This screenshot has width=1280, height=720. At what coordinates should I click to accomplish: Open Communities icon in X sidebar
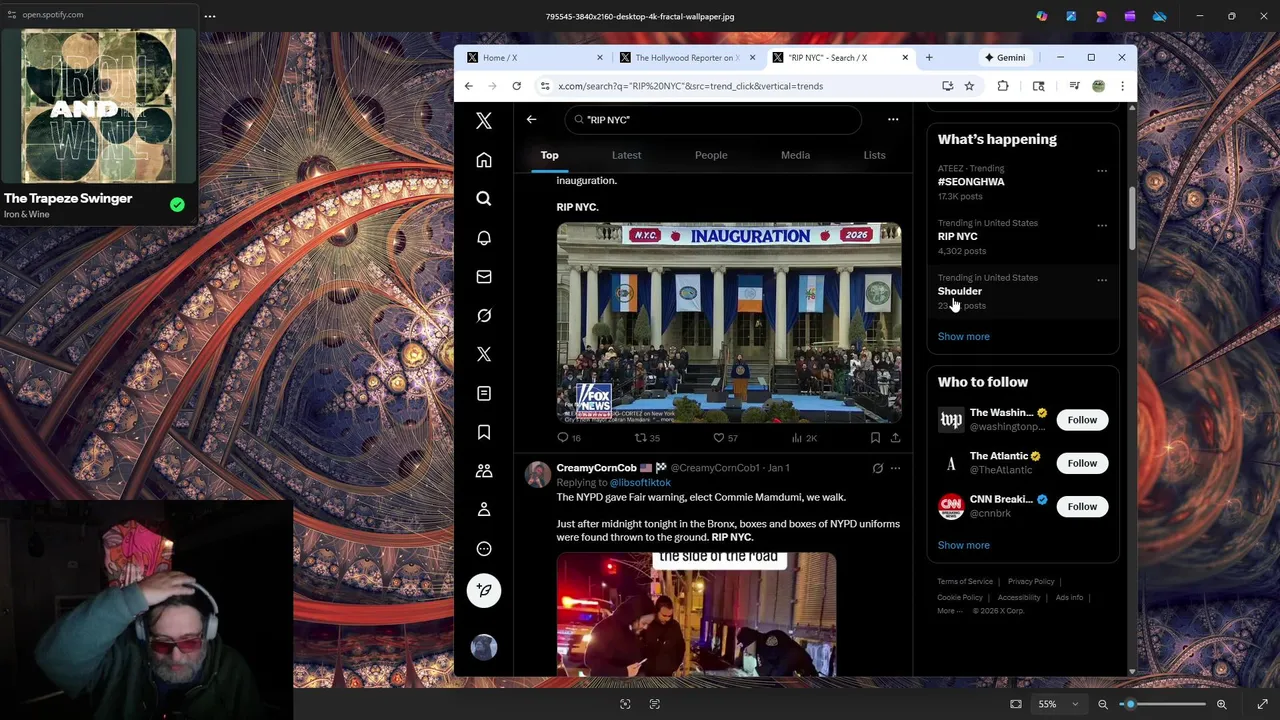point(484,471)
